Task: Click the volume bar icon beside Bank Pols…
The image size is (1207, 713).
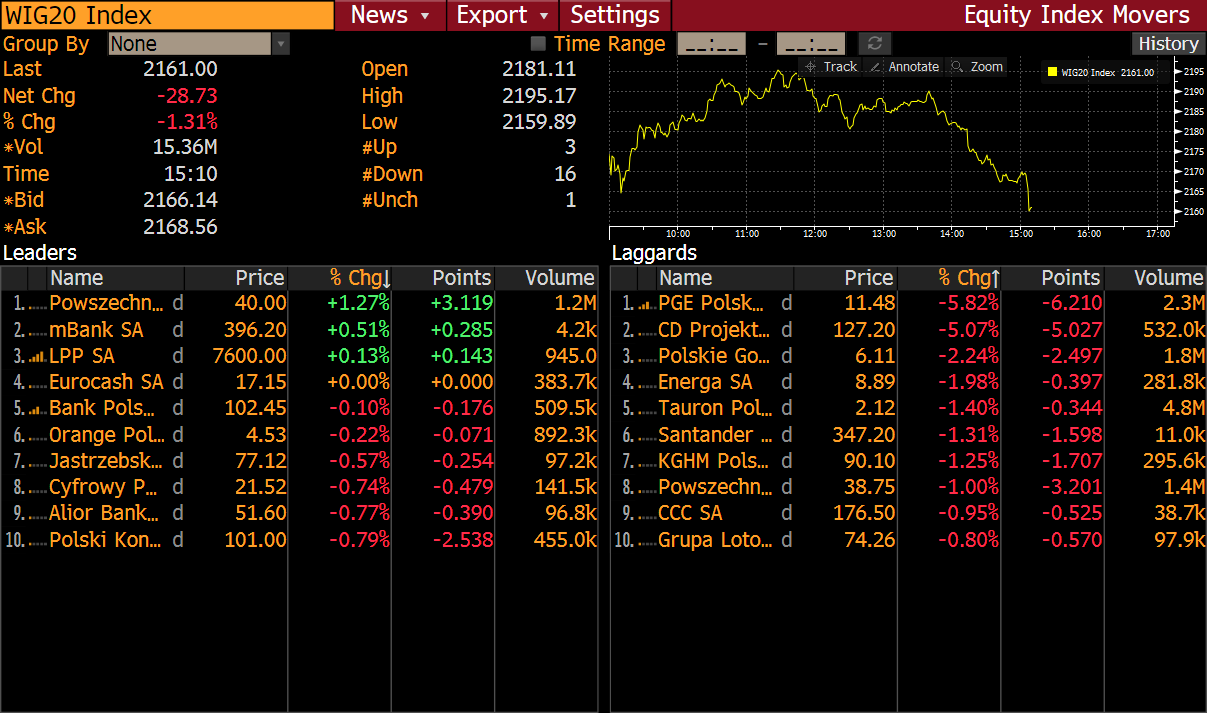Action: [38, 409]
